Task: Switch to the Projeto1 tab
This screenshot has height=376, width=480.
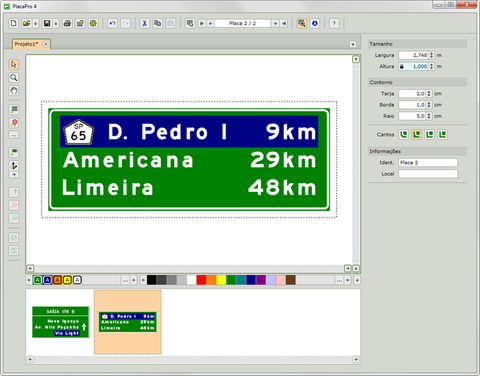Action: (x=27, y=44)
